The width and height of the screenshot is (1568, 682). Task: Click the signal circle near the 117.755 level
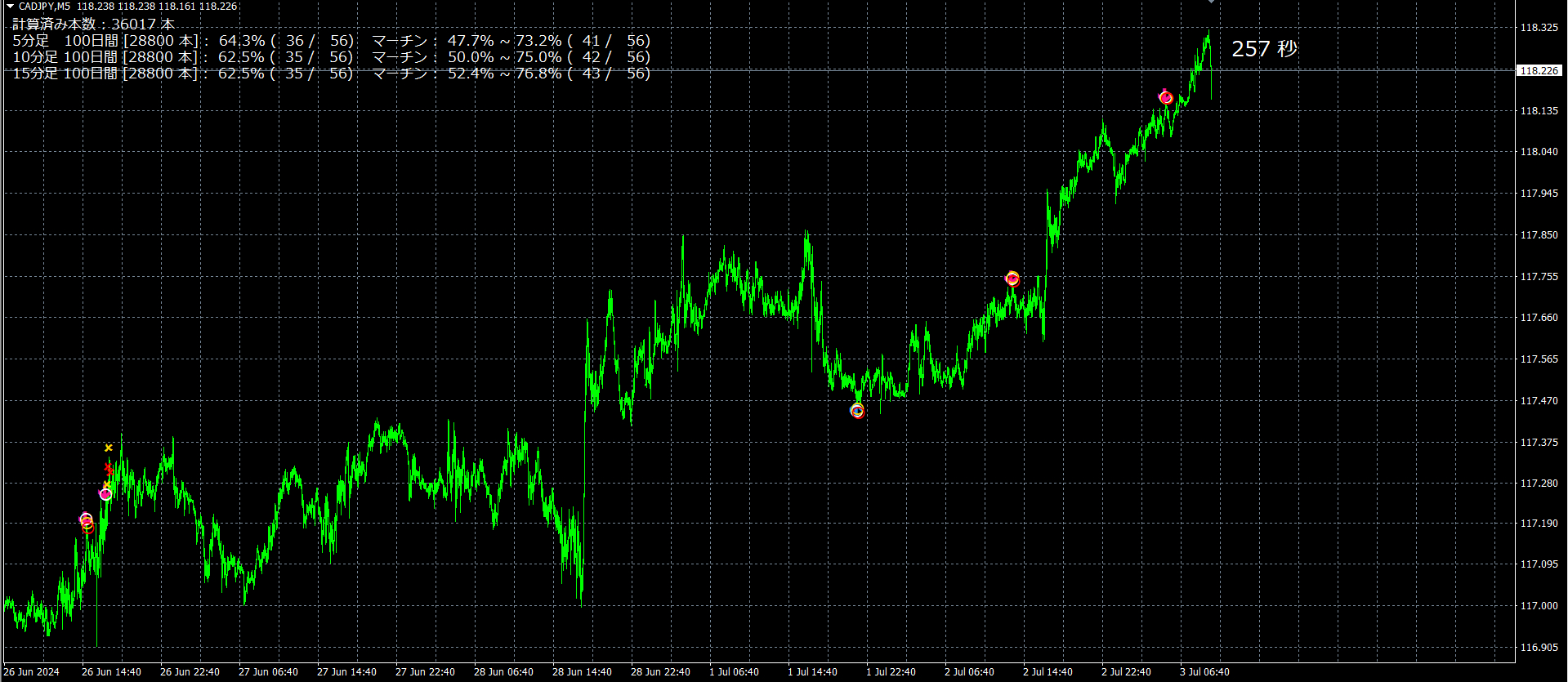[1012, 279]
